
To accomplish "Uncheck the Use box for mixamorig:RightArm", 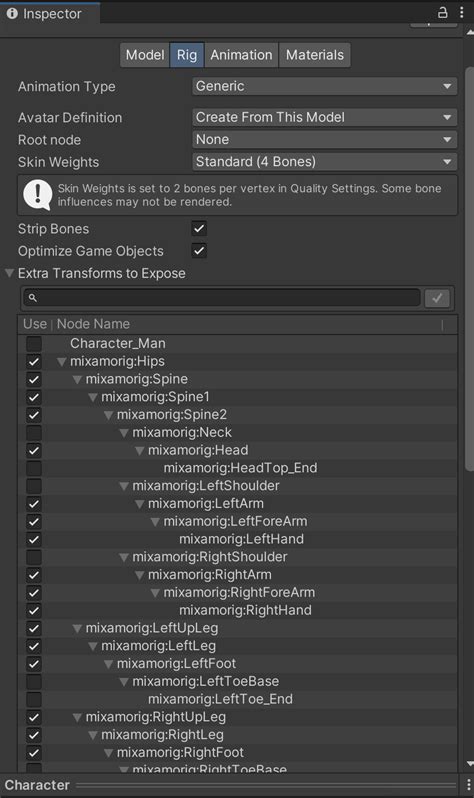I will (x=34, y=575).
